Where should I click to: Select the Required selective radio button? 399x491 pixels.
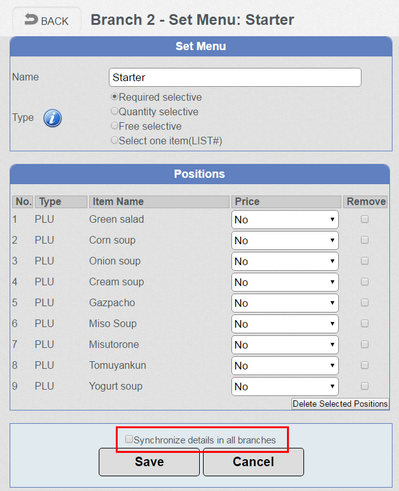pos(114,97)
